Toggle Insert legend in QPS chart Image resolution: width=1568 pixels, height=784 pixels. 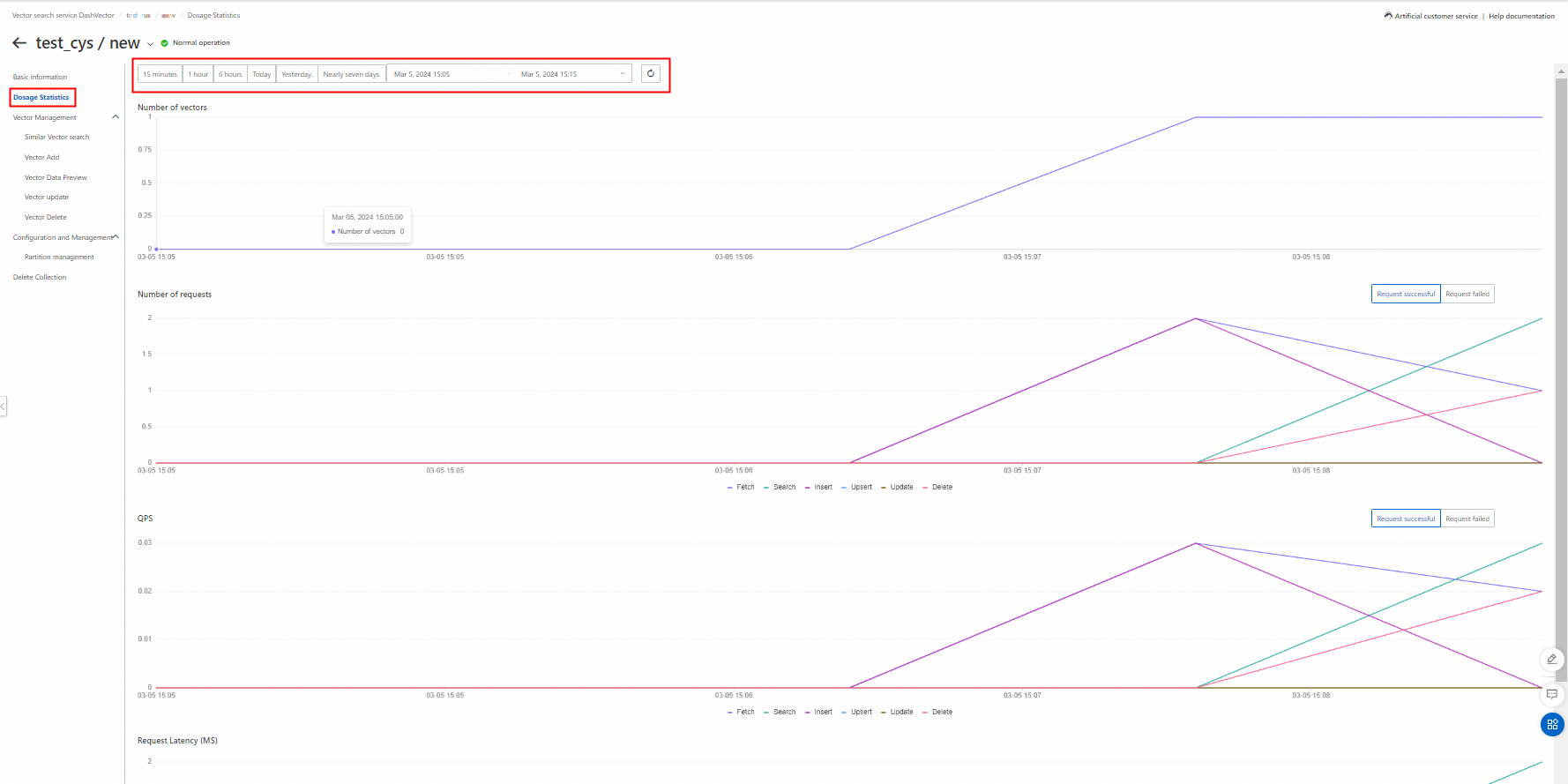(818, 712)
